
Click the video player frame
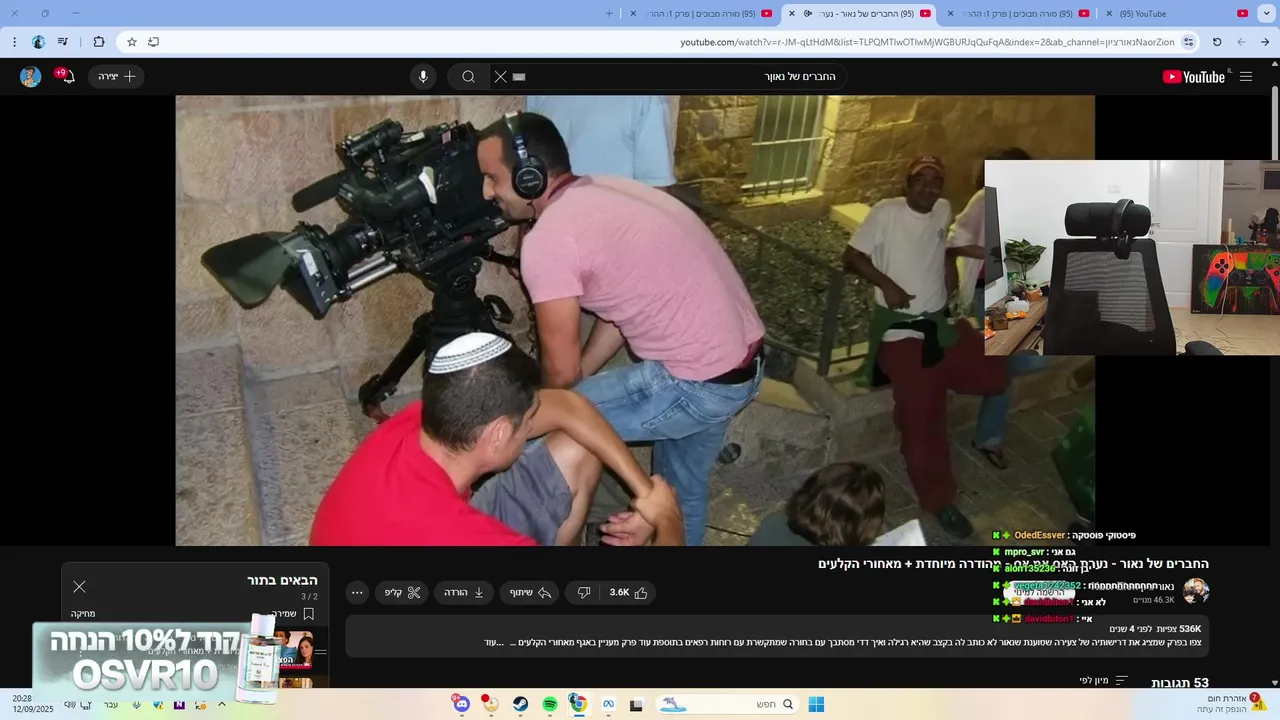tap(635, 321)
